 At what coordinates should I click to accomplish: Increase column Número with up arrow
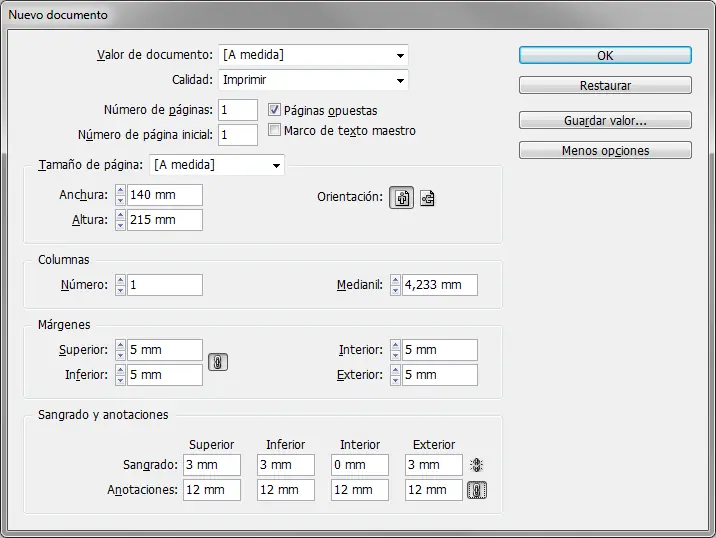[120, 280]
